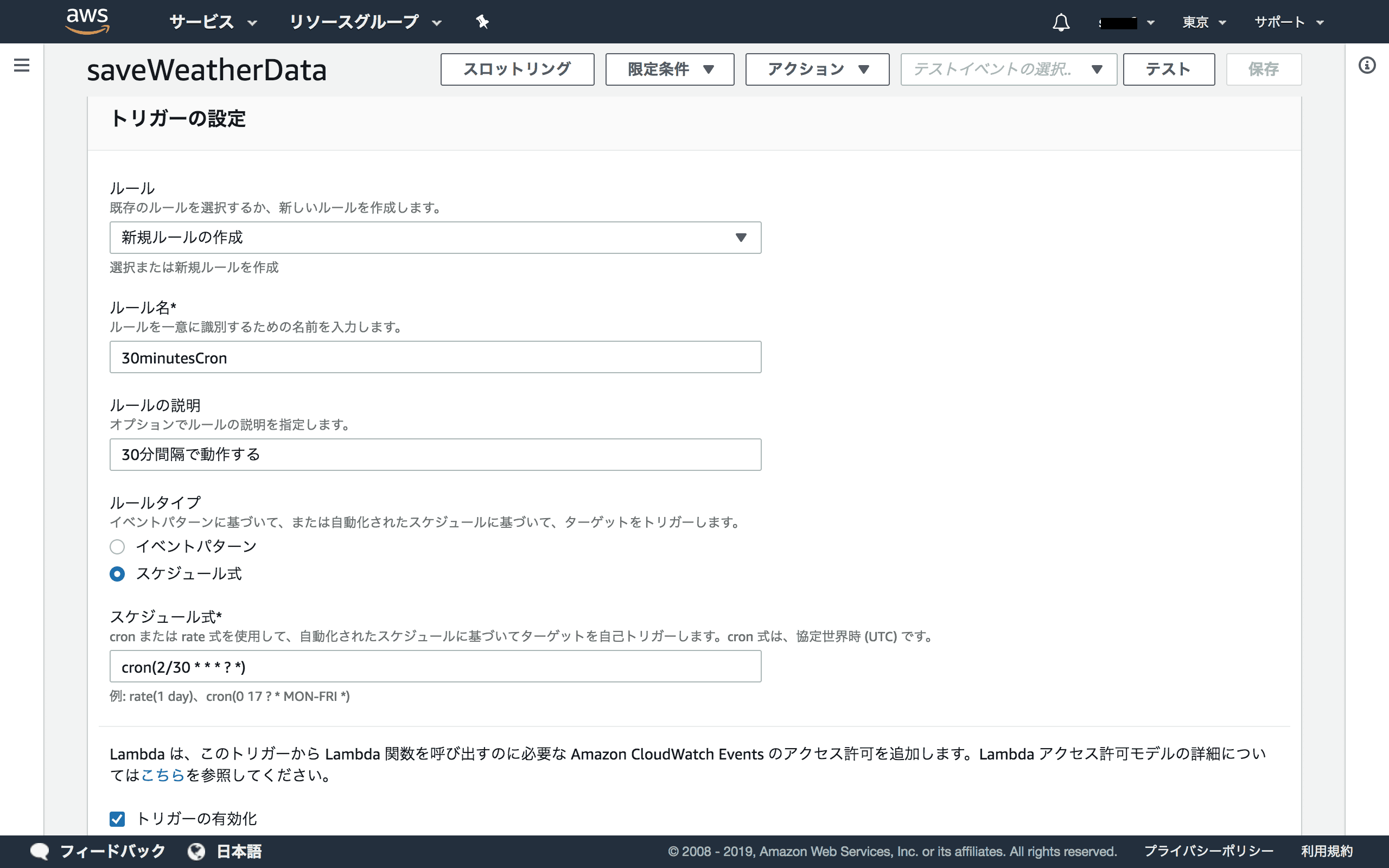The width and height of the screenshot is (1389, 868).
Task: Click the hamburger menu icon on left
Action: point(21,68)
